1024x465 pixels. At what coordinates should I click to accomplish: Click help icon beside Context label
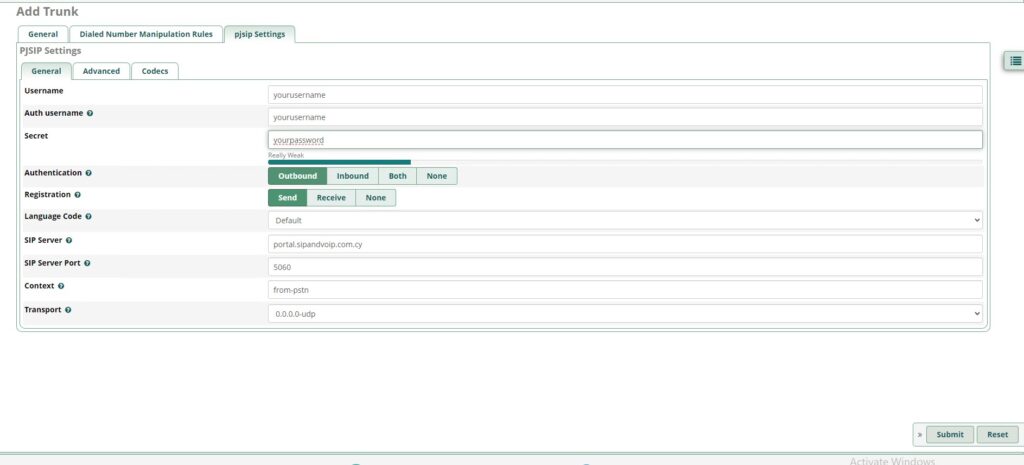62,286
